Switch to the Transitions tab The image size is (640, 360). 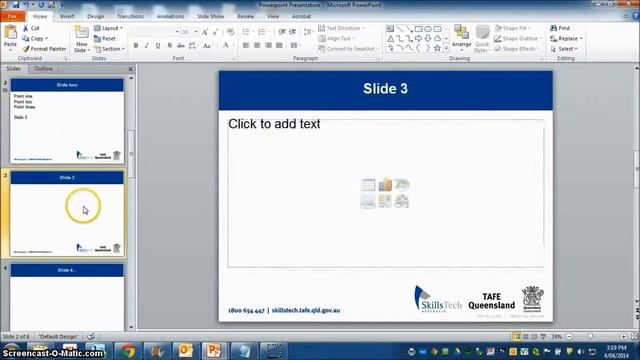coord(130,16)
